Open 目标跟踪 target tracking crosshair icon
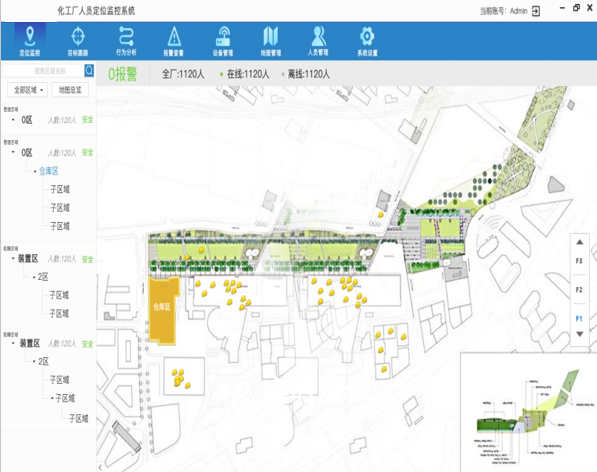The image size is (597, 472). click(78, 41)
